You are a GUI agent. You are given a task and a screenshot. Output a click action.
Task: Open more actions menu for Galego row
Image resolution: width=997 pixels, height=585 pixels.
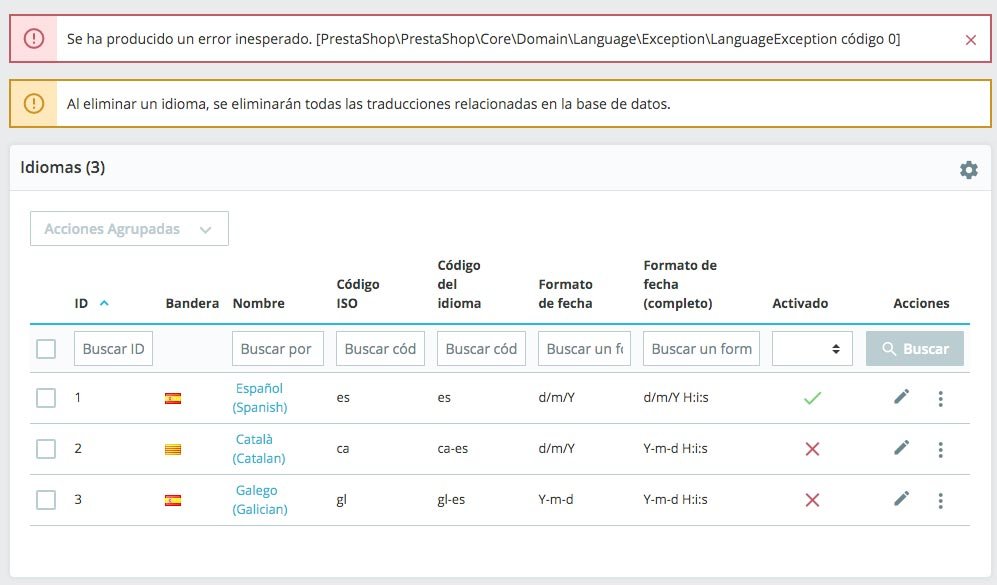tap(940, 500)
